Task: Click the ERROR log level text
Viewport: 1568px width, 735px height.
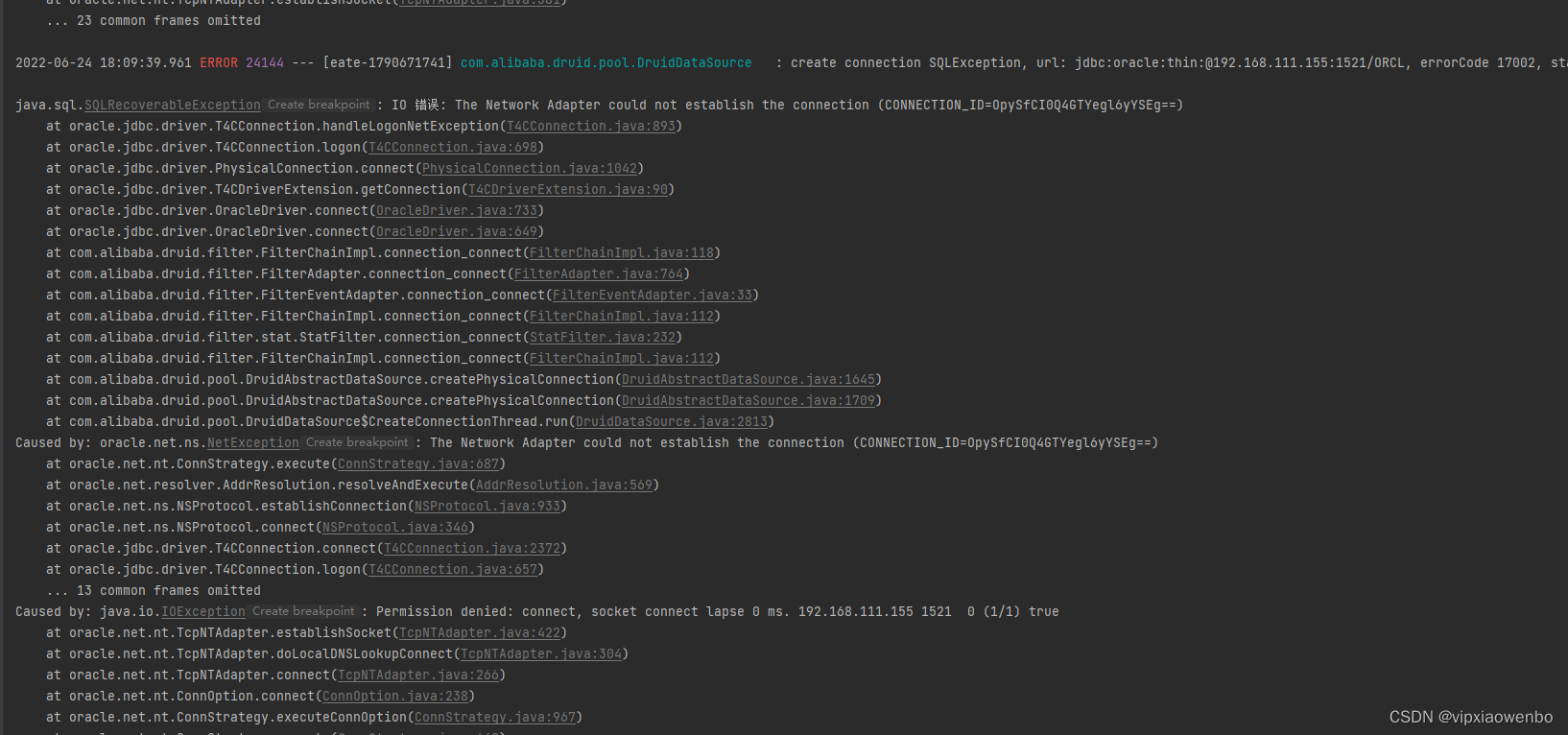Action: (219, 63)
